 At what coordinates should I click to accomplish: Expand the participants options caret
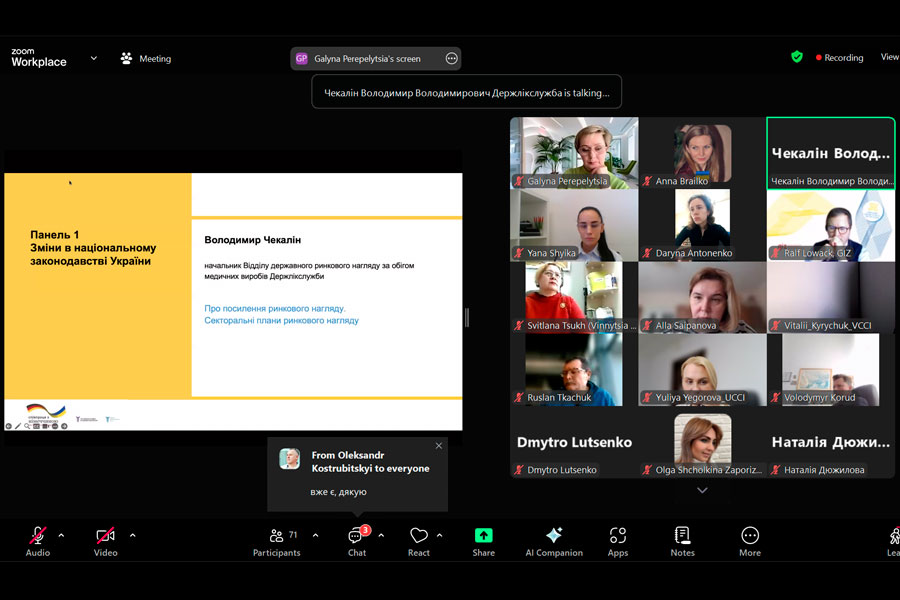coord(316,535)
